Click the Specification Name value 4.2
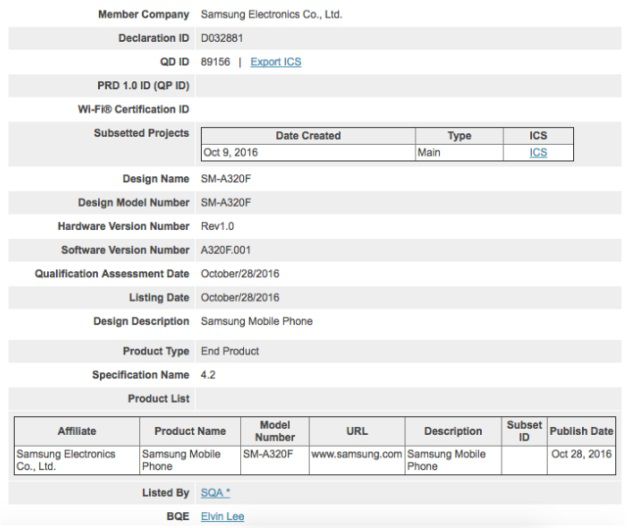This screenshot has width=630, height=528. coord(208,375)
